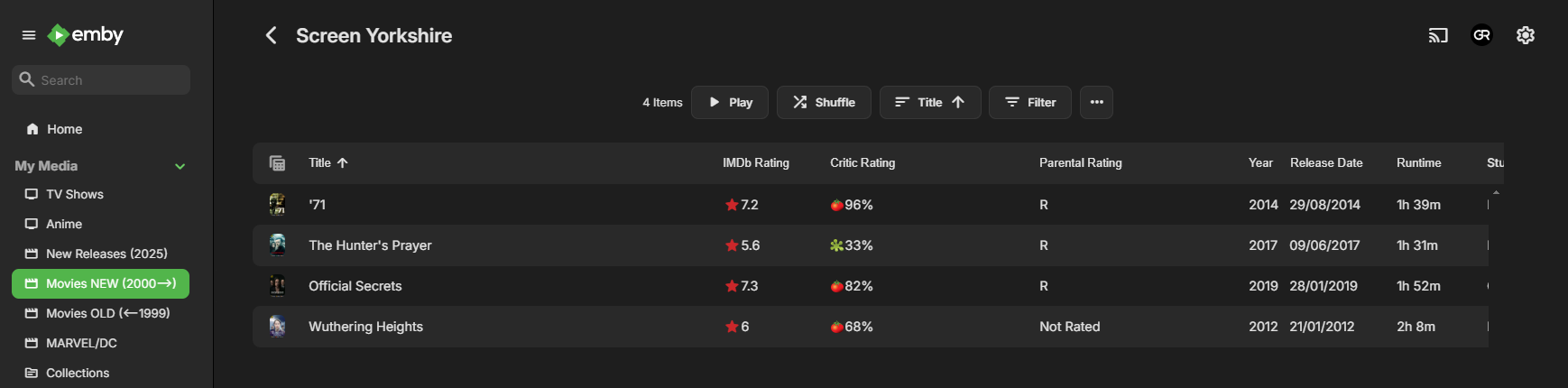Focus the Search input field
The width and height of the screenshot is (1568, 388).
pyautogui.click(x=101, y=79)
